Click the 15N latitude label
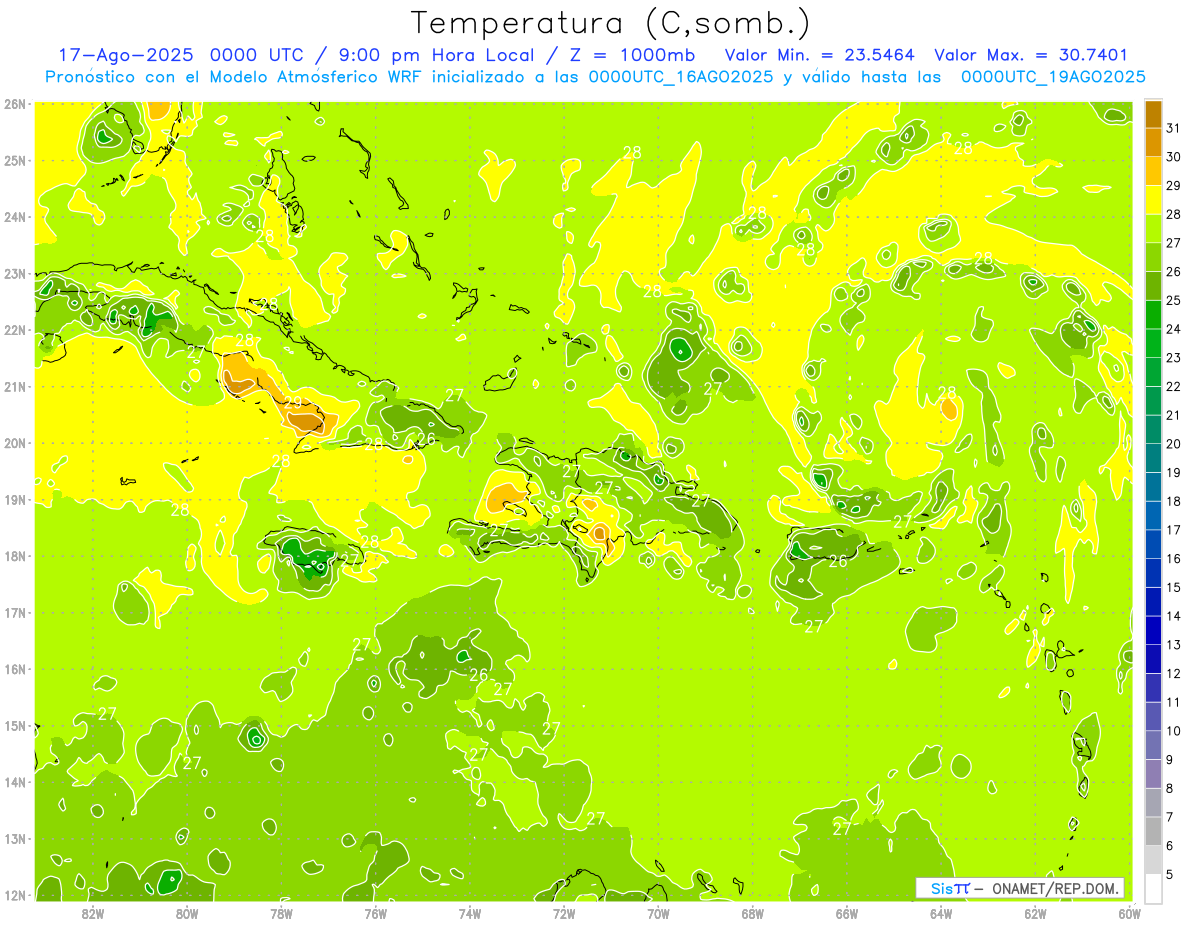 15,725
